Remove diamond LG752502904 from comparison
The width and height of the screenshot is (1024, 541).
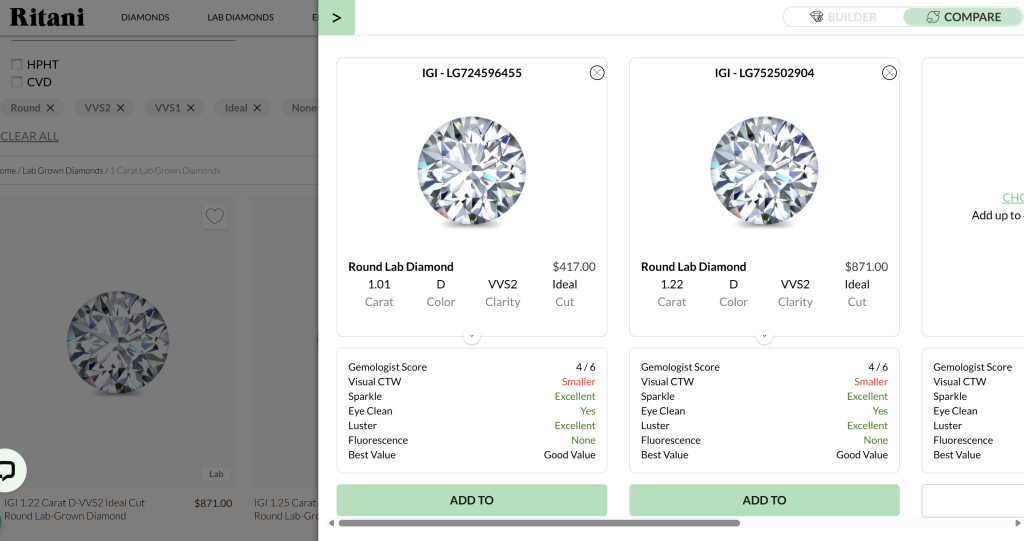889,73
